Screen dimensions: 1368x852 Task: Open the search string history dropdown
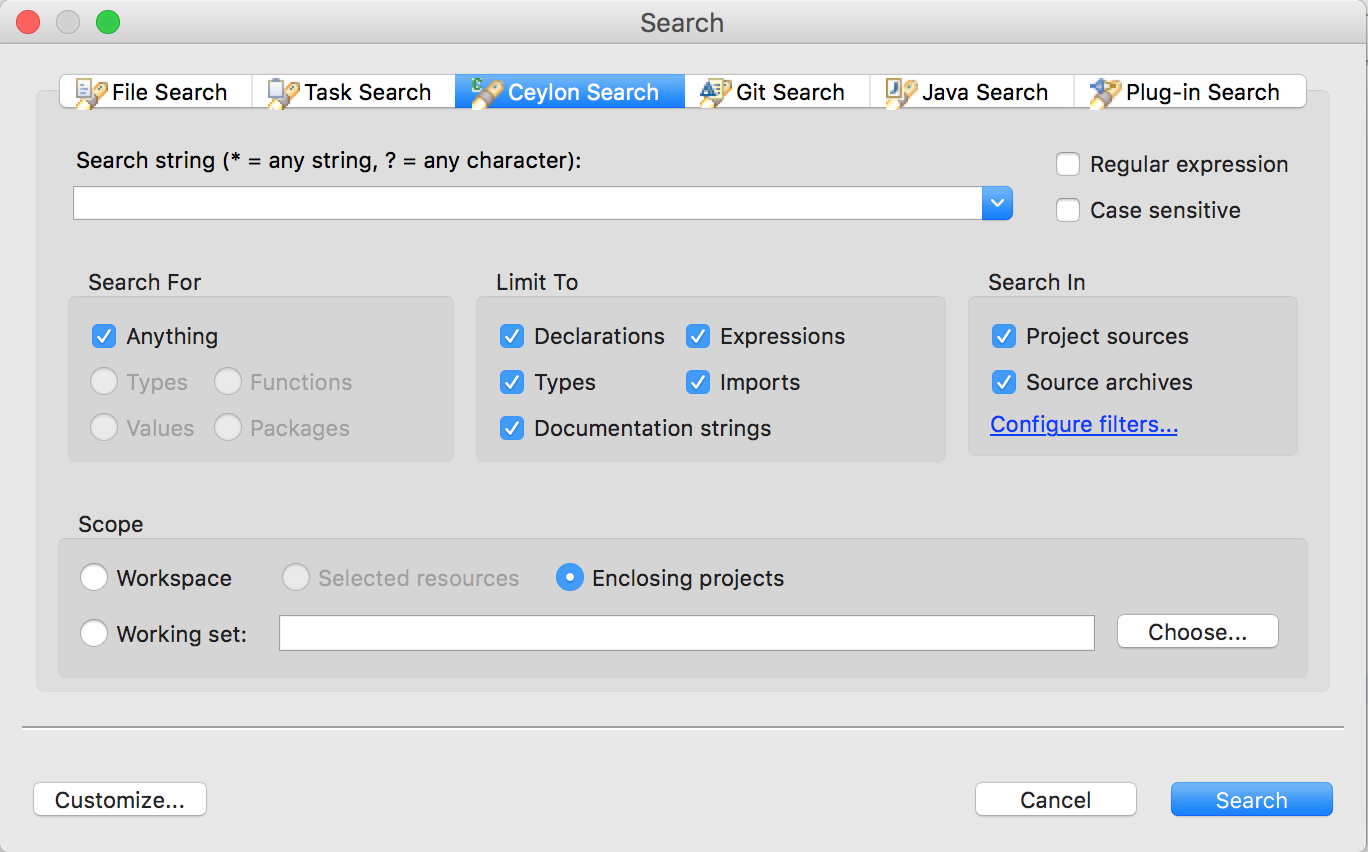997,203
